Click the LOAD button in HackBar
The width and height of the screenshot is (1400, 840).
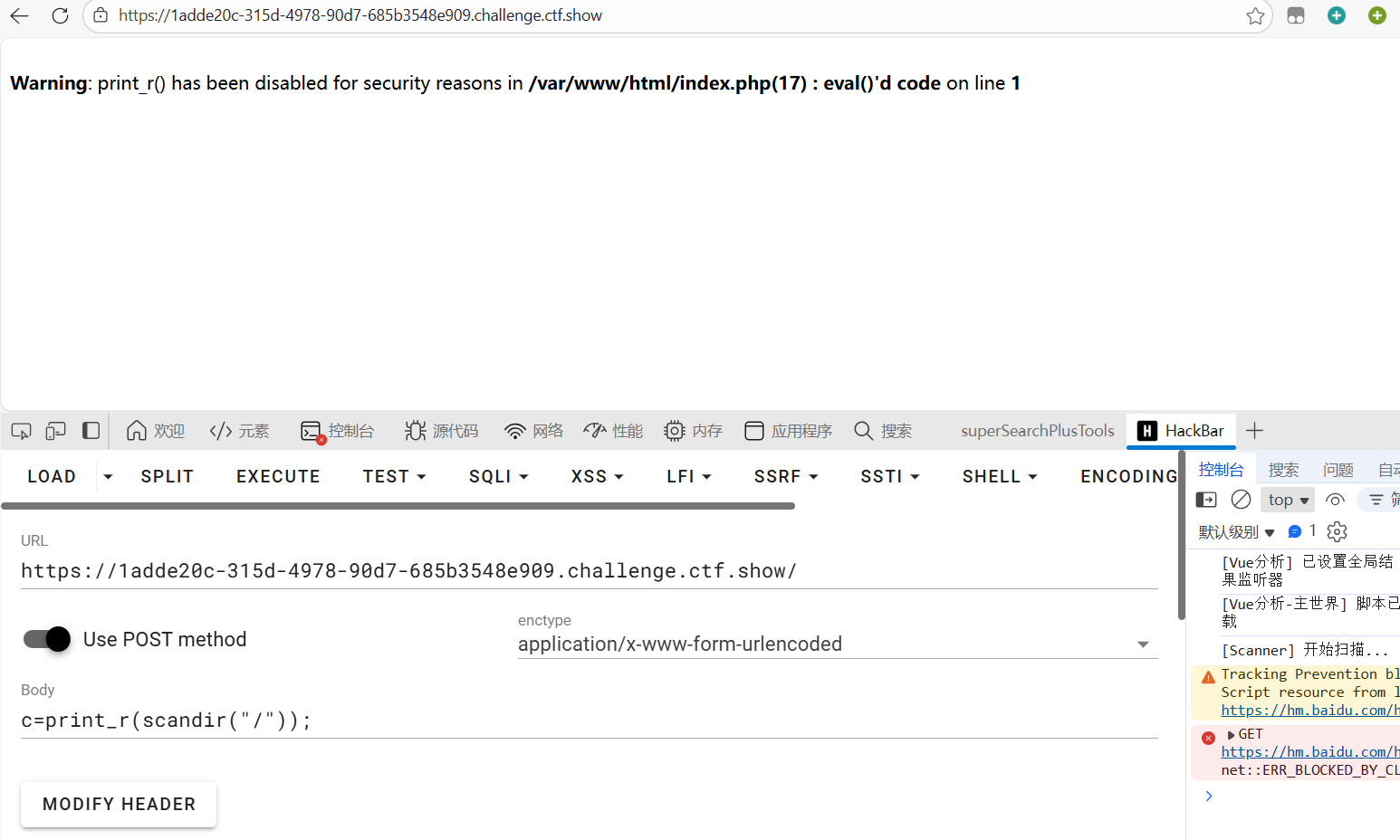(52, 476)
